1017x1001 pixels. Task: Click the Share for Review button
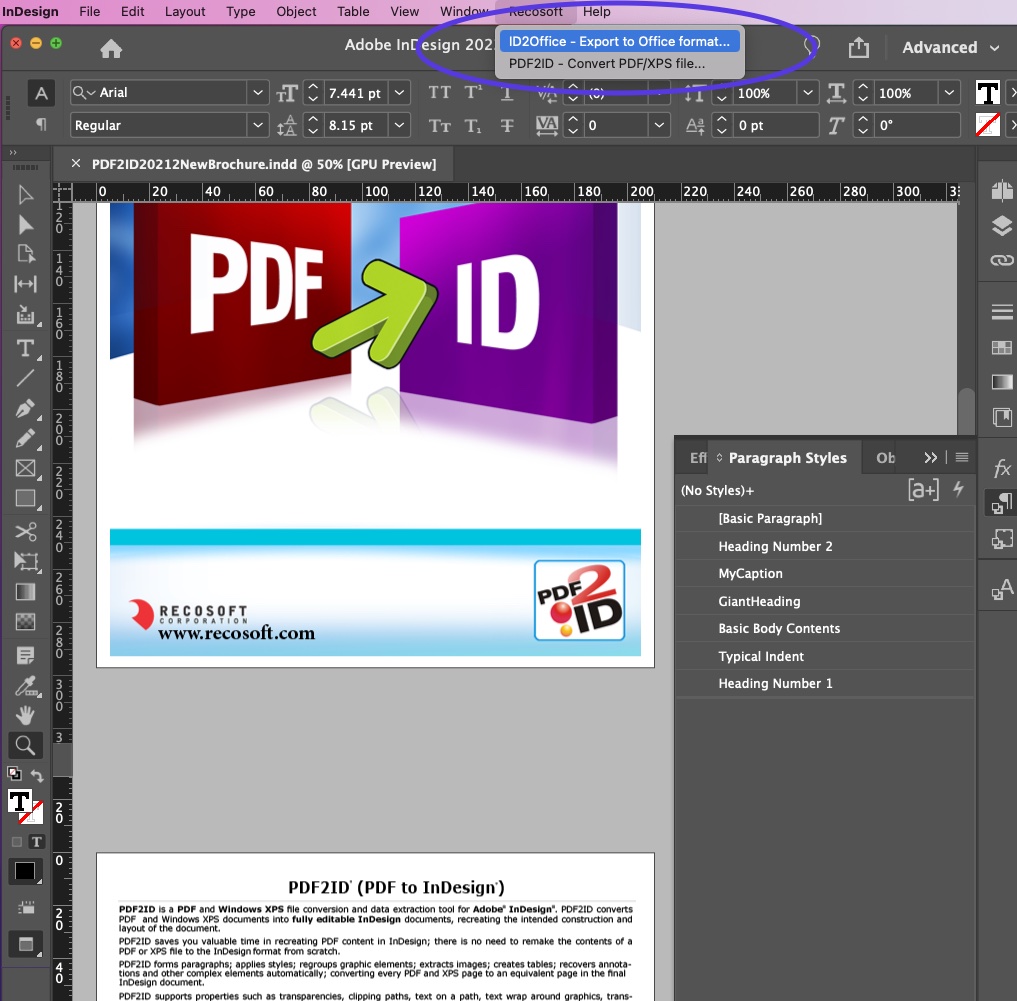tap(858, 47)
